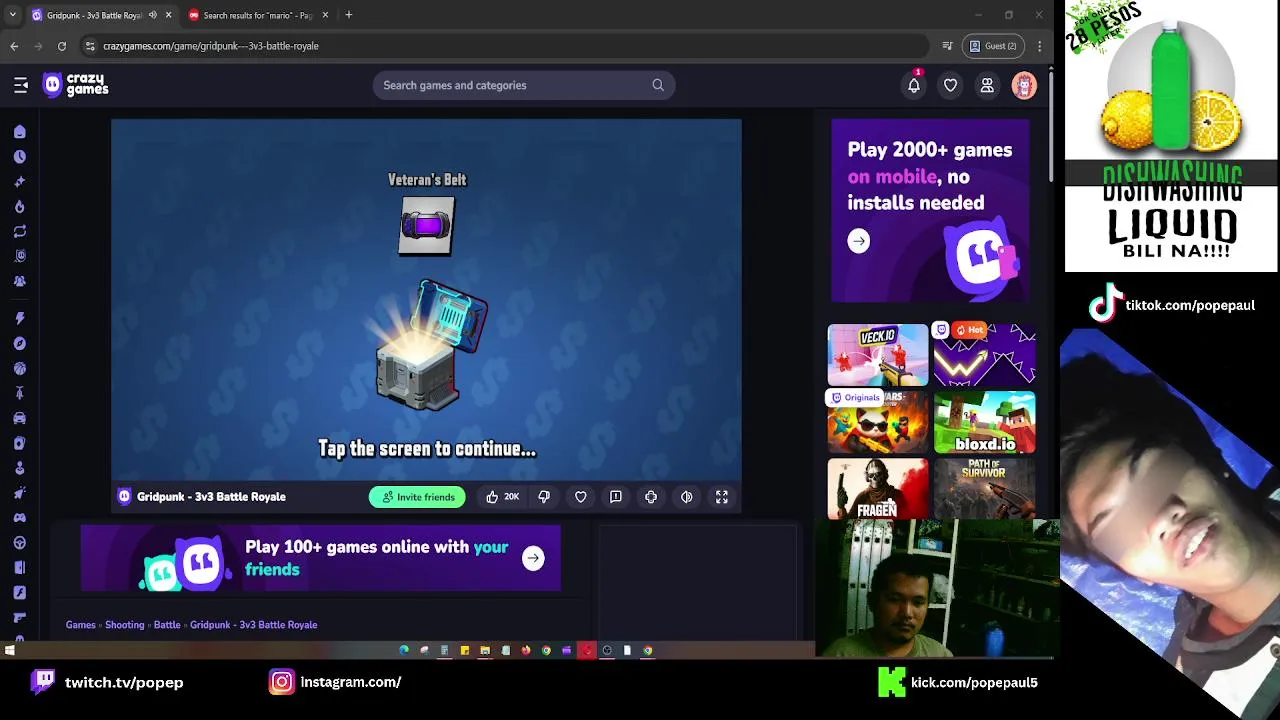Viewport: 1280px width, 720px height.
Task: Open the Card games category icon
Action: coord(19,443)
